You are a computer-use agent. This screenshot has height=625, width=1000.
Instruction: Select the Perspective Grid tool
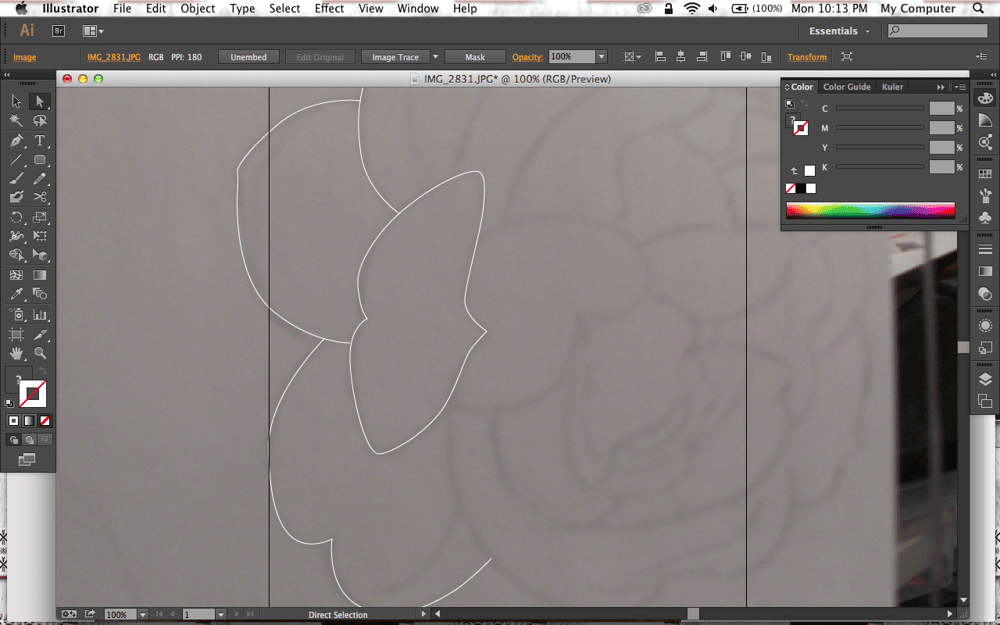40,255
